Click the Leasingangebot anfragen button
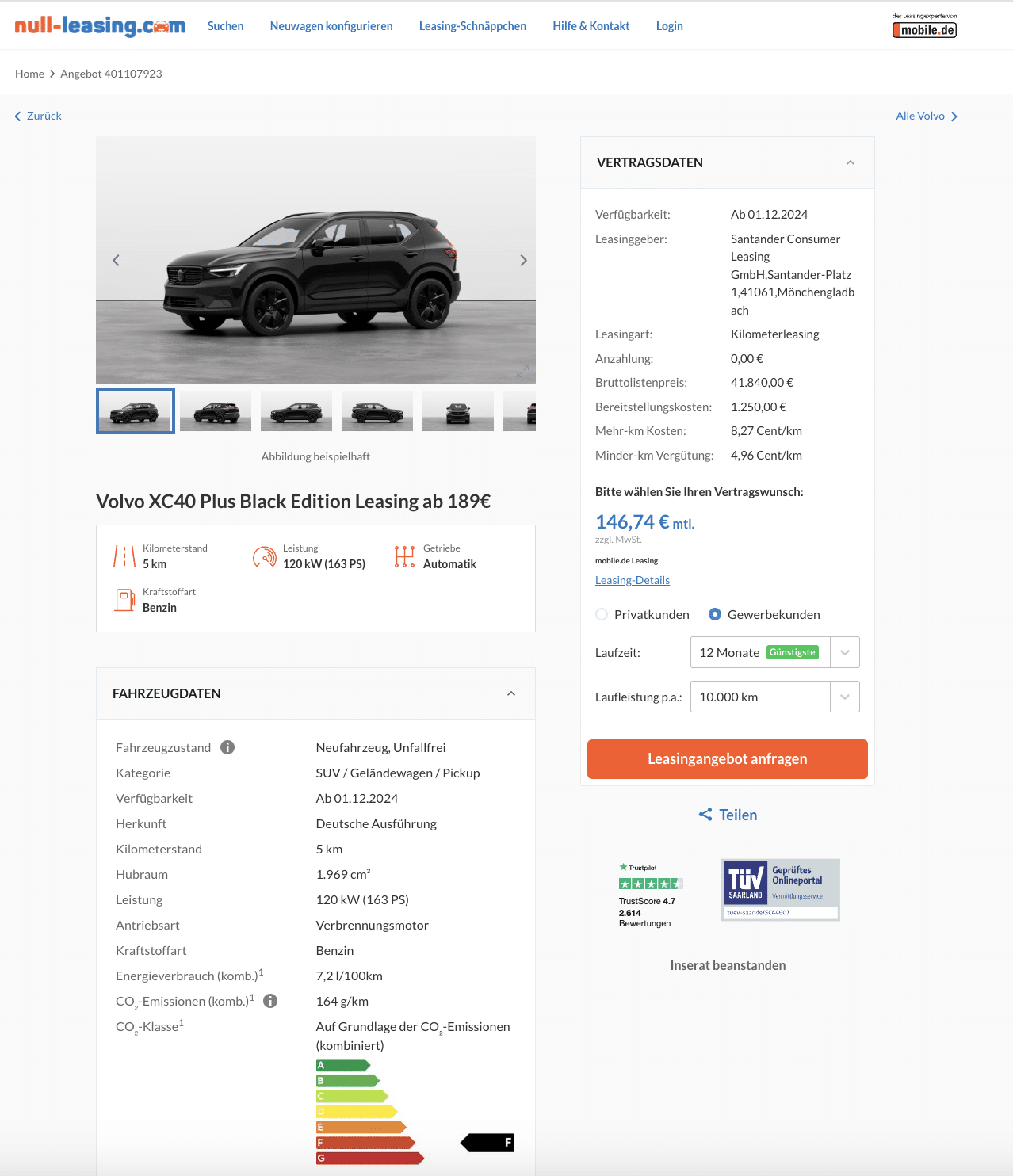Image resolution: width=1013 pixels, height=1176 pixels. point(728,759)
